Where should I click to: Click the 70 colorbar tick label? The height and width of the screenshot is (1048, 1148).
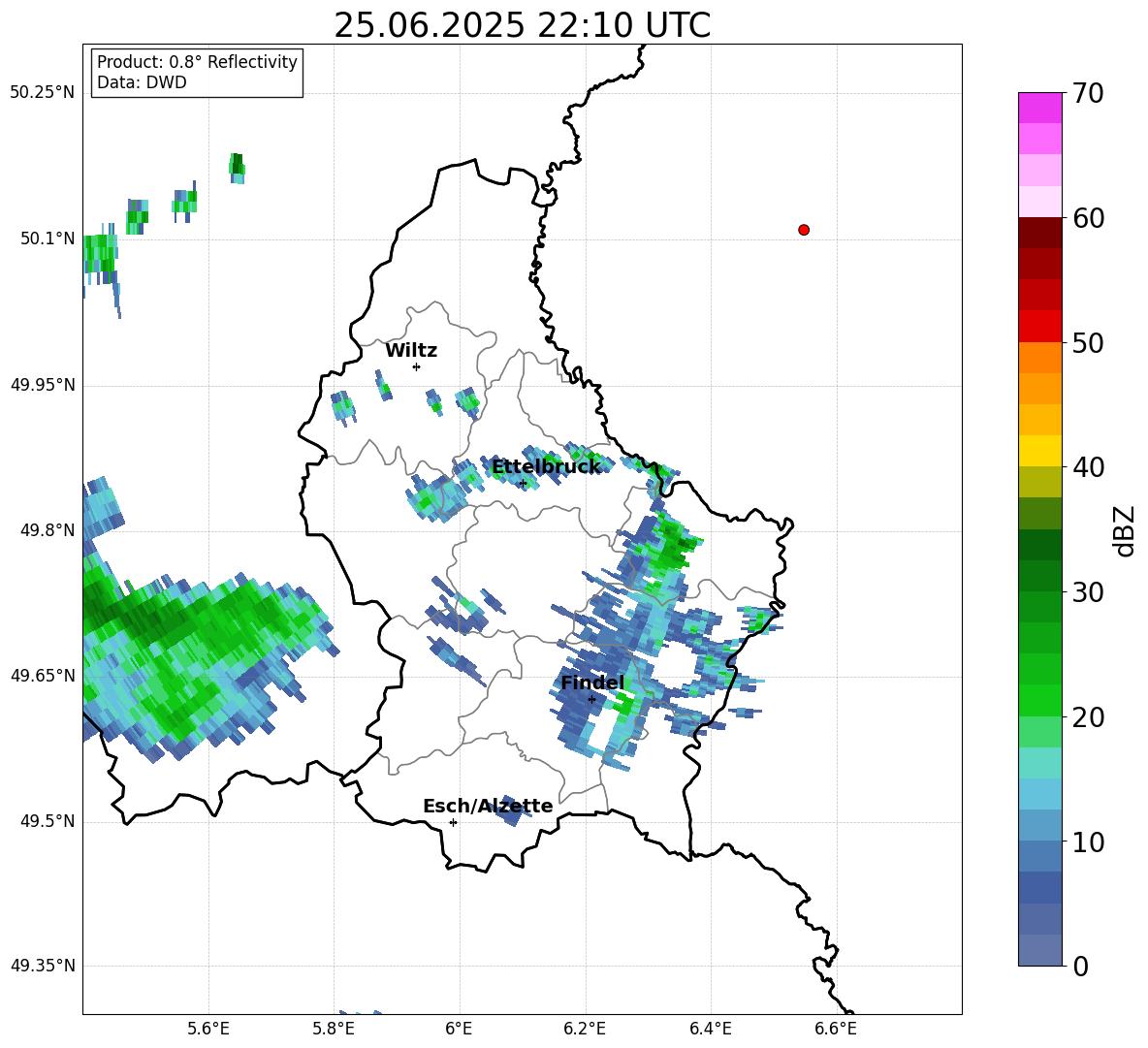1088,94
